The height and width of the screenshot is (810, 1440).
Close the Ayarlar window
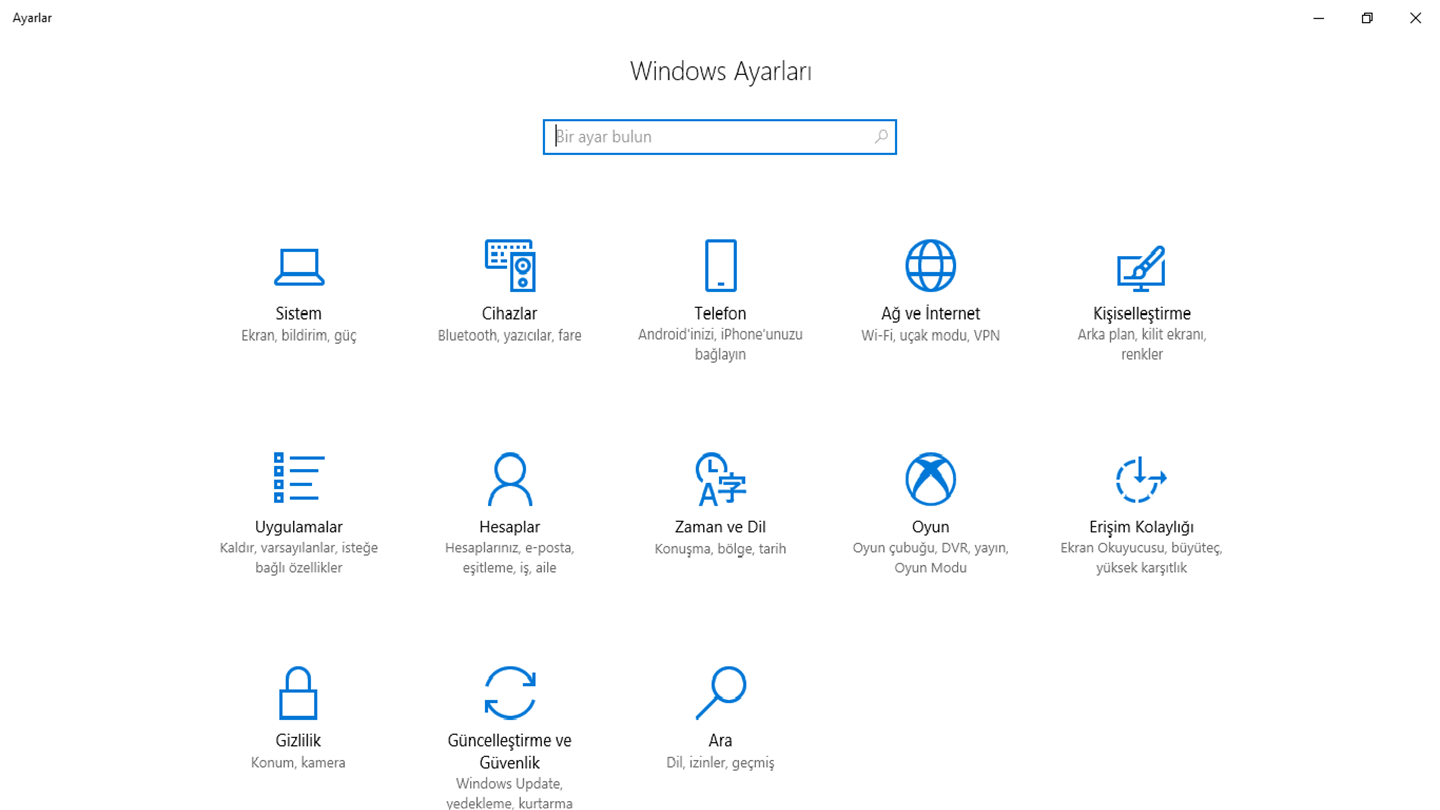click(x=1415, y=18)
